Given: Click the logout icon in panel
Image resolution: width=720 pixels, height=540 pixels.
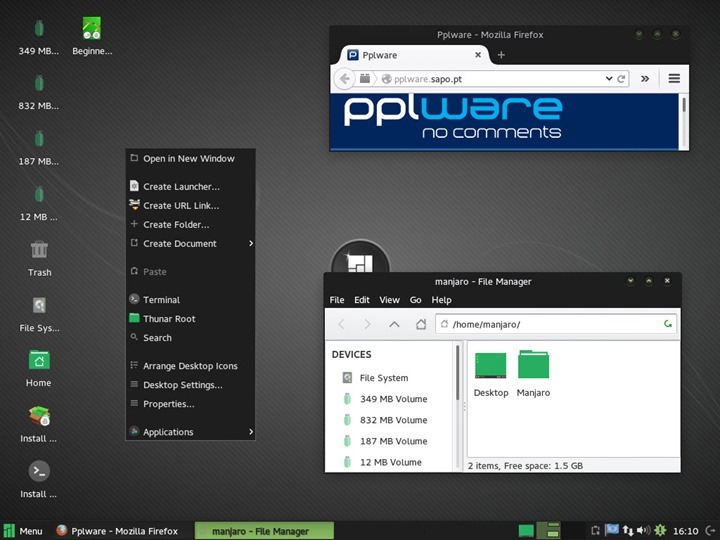Looking at the screenshot, I should 710,531.
